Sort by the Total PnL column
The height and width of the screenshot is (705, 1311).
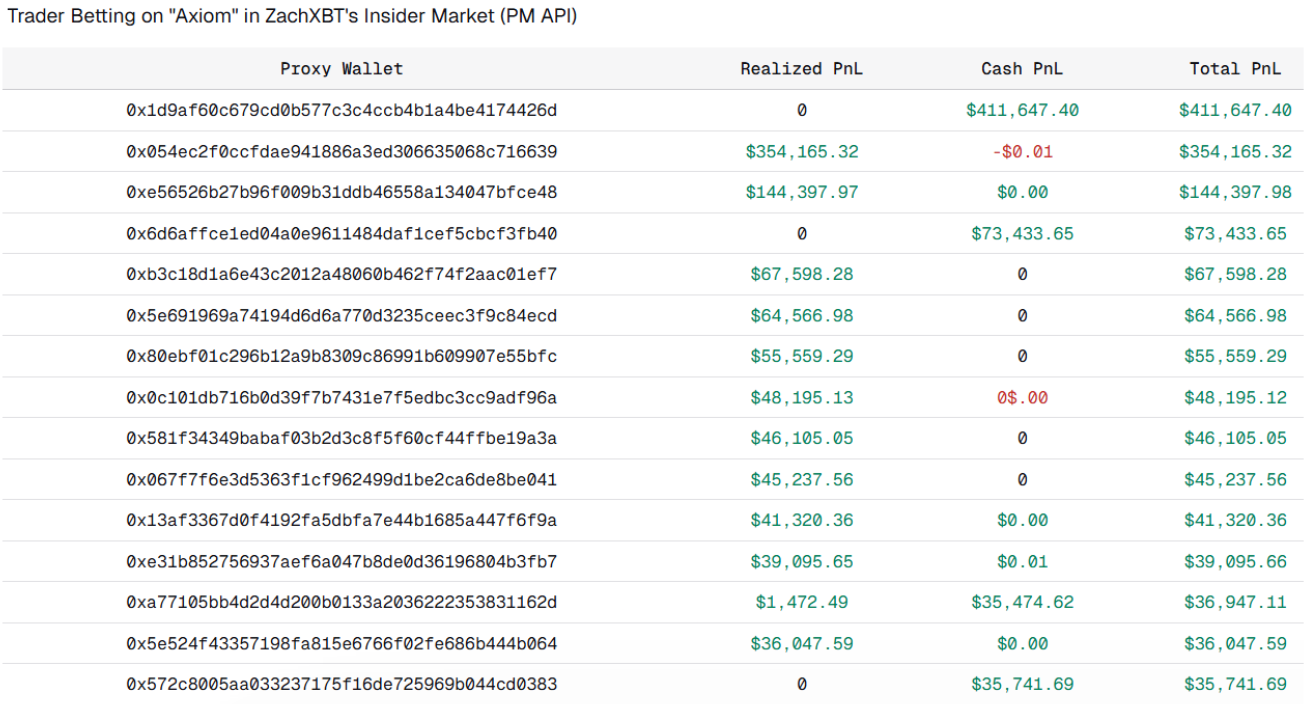coord(1235,68)
